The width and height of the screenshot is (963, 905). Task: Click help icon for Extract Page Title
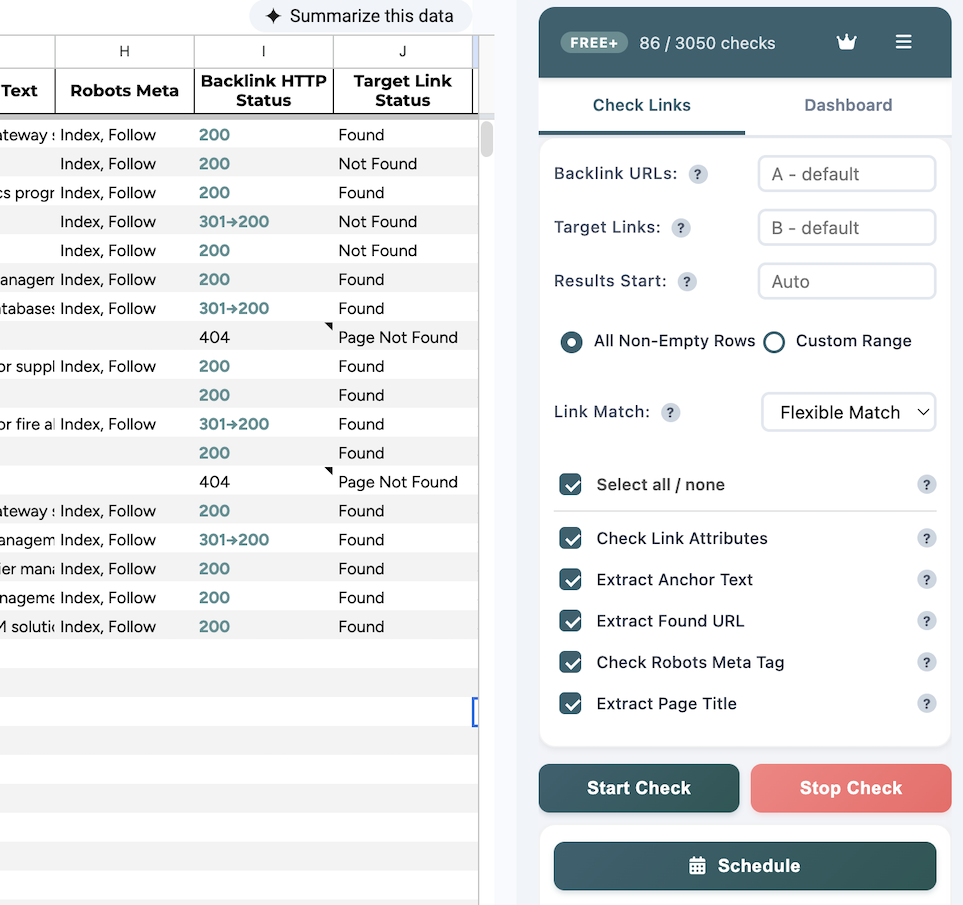[x=926, y=704]
